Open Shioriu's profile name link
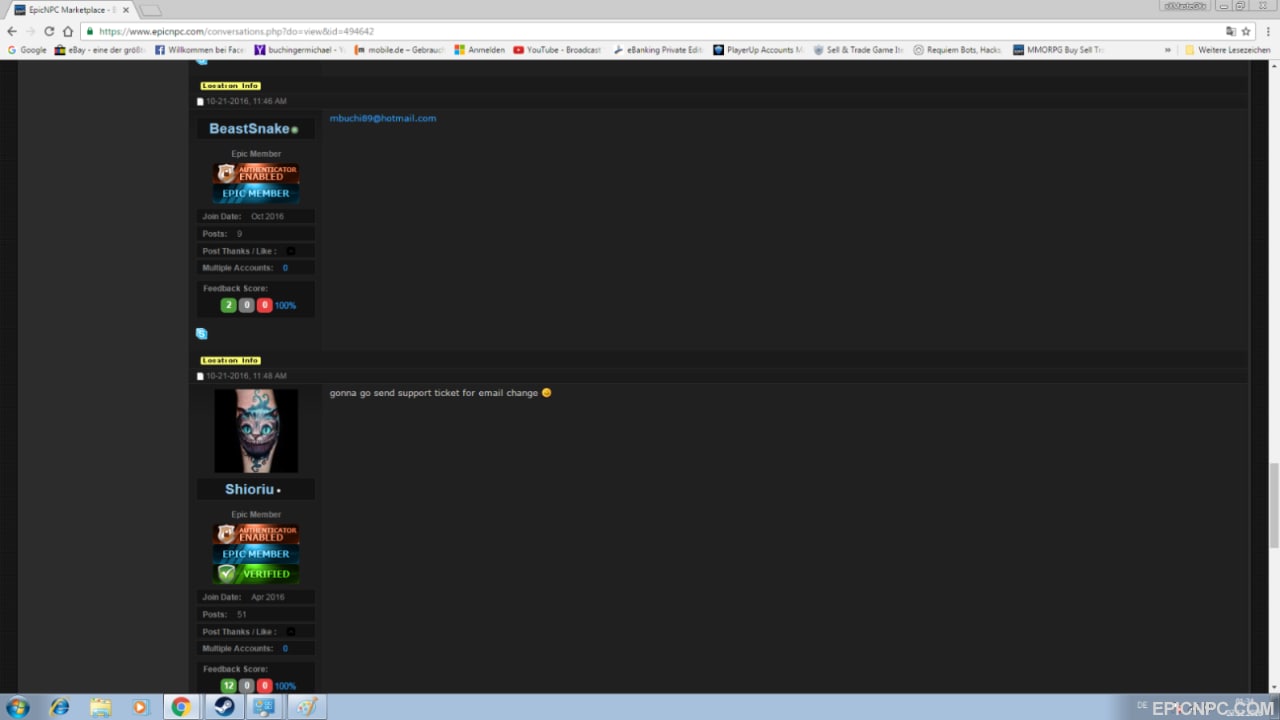The width and height of the screenshot is (1280, 720). click(249, 489)
